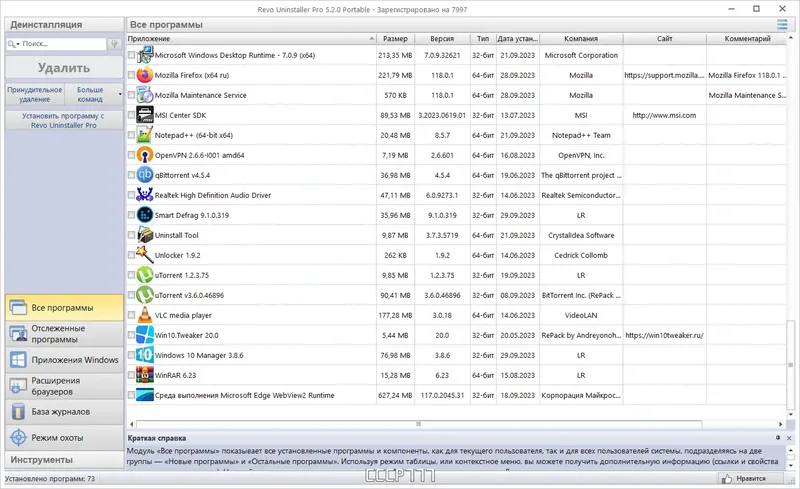Click the Mozilla Maintenance Service icon
This screenshot has height=489, width=800.
coord(145,95)
